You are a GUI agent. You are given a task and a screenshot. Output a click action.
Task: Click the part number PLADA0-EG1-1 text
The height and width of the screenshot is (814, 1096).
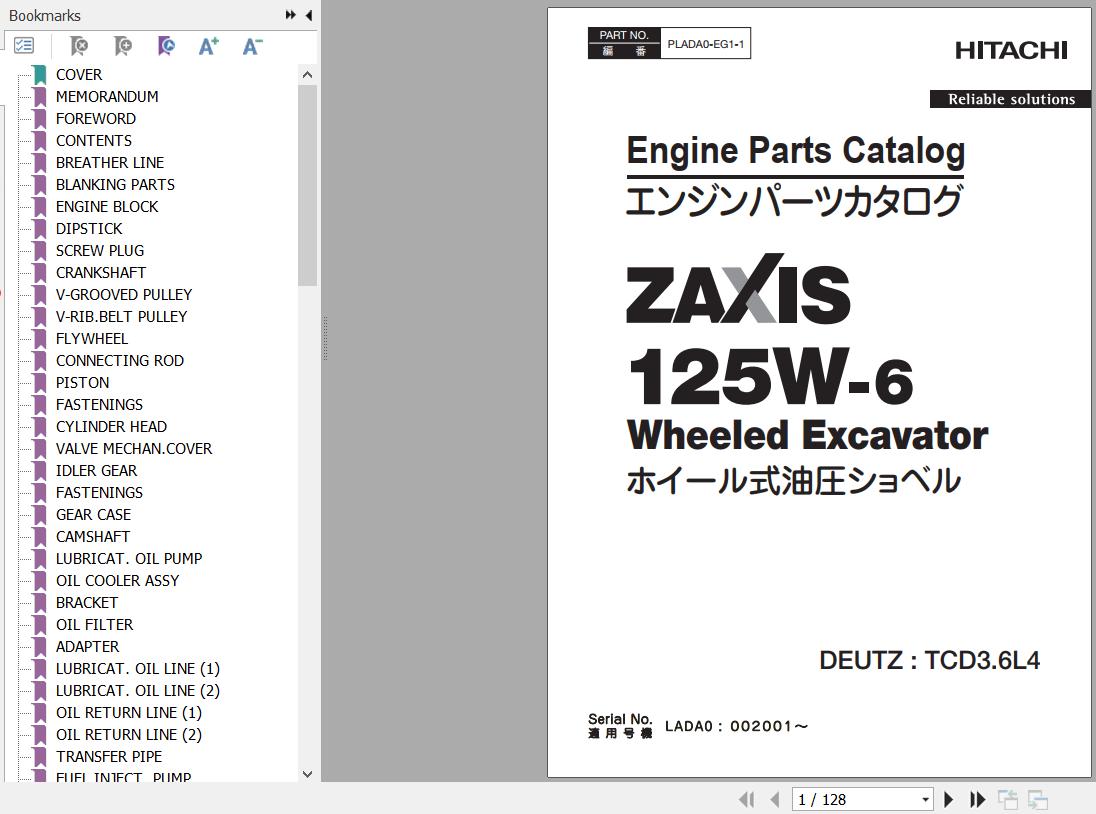tap(705, 44)
